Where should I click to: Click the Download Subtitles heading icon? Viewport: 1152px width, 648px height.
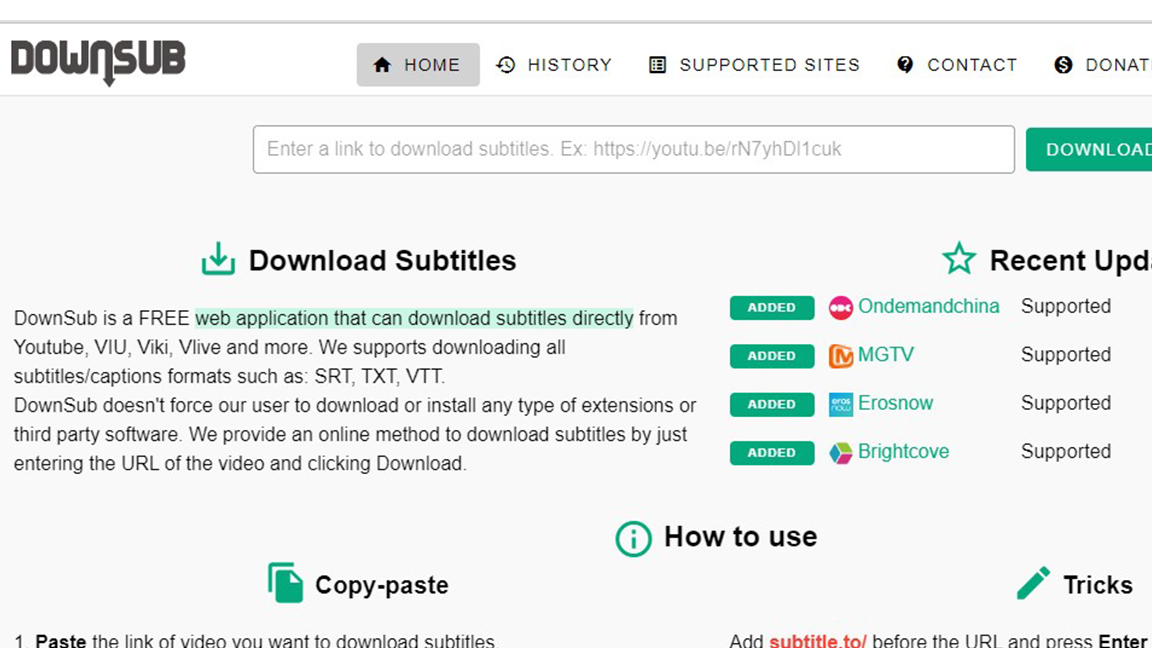218,259
